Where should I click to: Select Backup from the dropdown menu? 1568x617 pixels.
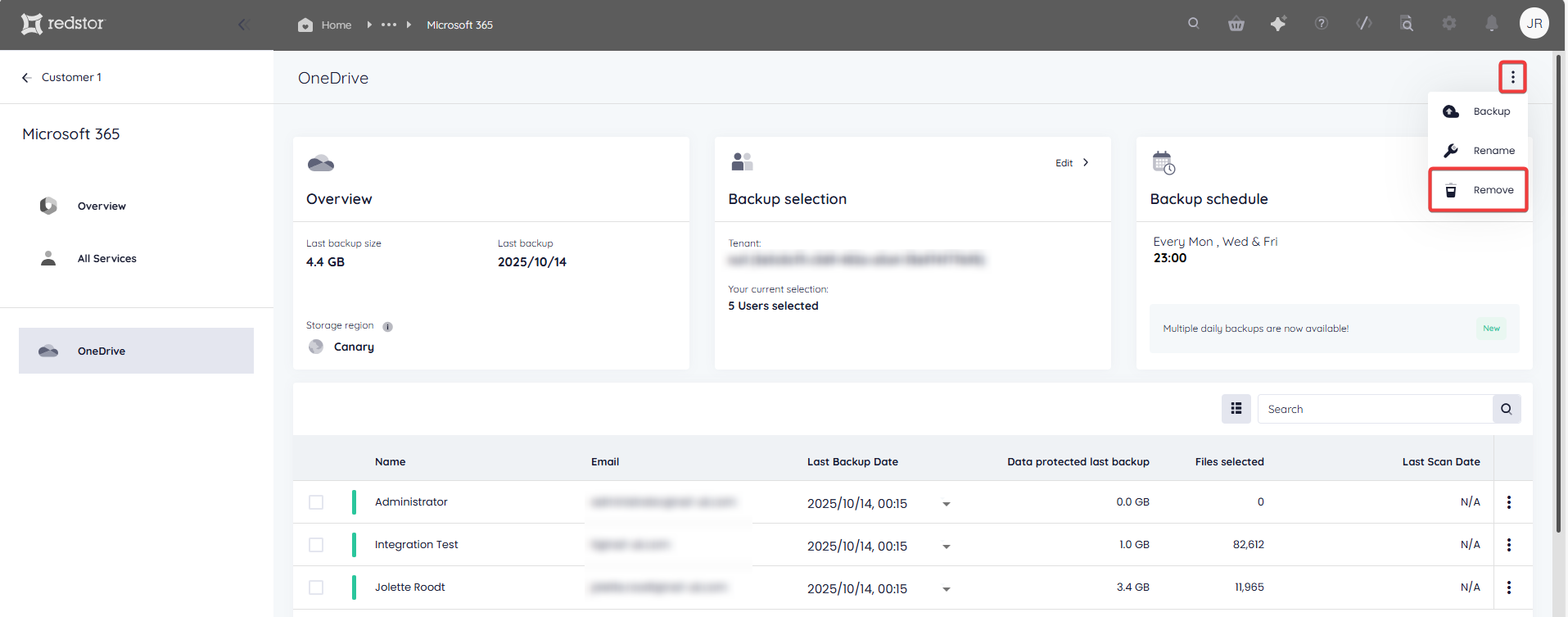pos(1478,111)
